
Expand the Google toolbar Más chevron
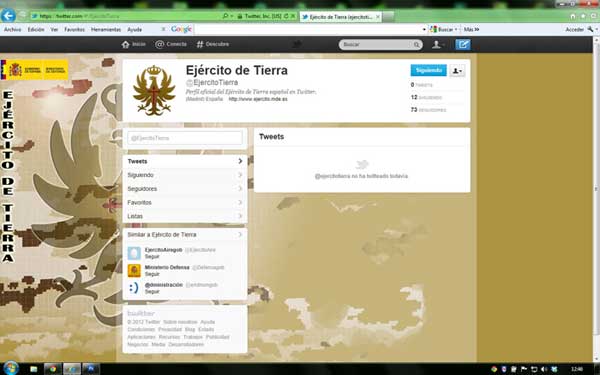click(x=471, y=29)
